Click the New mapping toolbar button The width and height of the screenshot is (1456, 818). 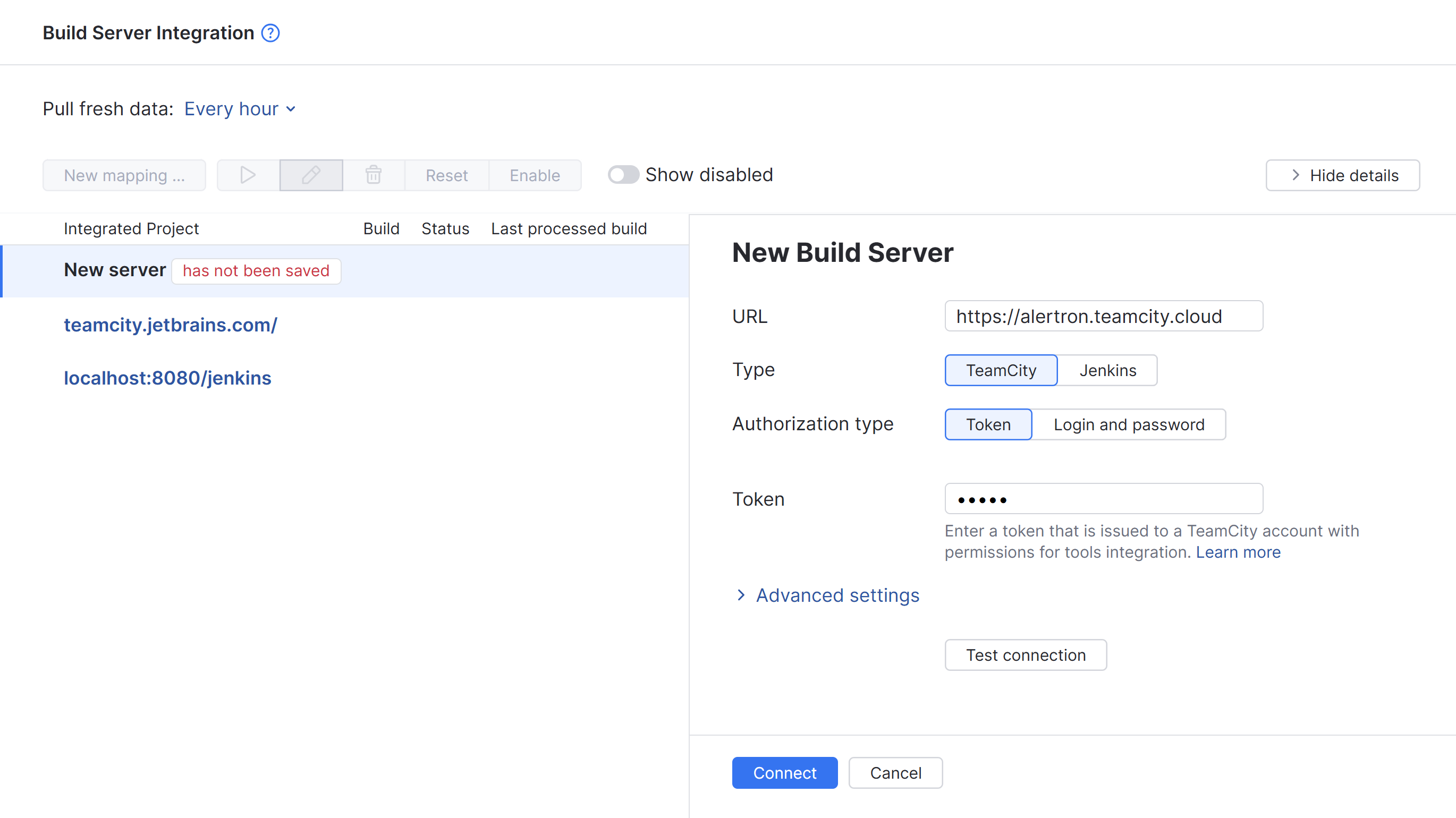(x=124, y=175)
